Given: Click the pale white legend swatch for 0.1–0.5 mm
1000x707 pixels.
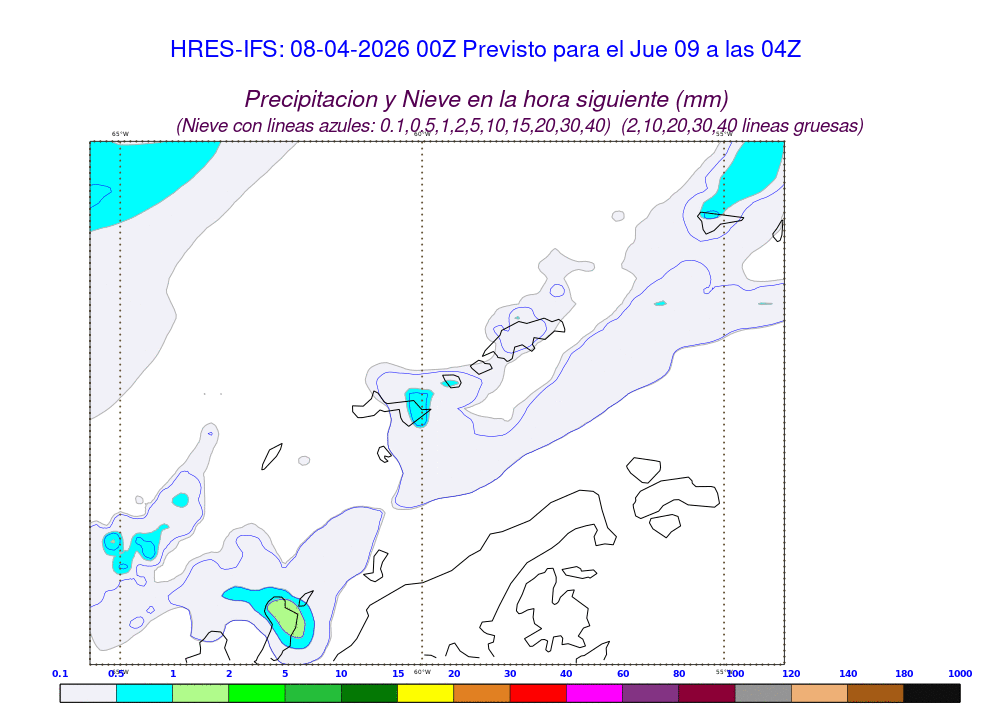Looking at the screenshot, I should [x=88, y=692].
